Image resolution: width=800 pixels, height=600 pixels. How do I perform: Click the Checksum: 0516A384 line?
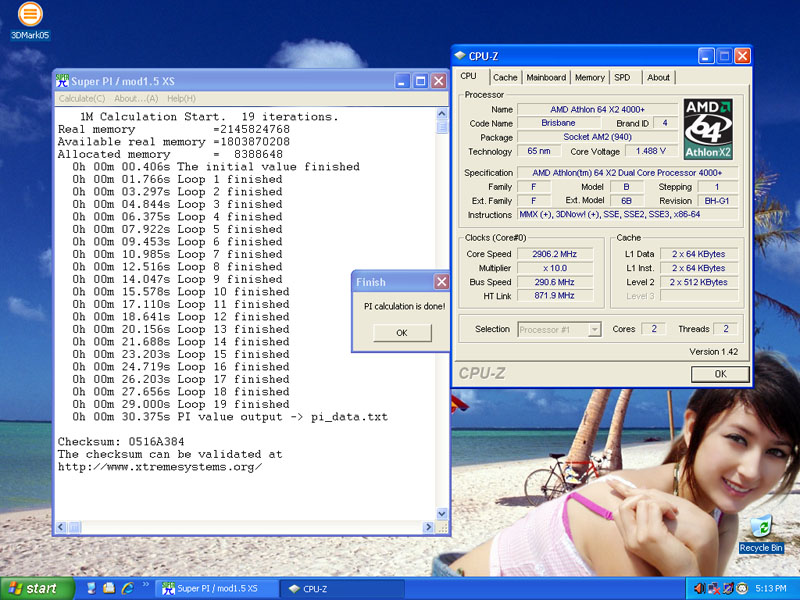pyautogui.click(x=121, y=442)
